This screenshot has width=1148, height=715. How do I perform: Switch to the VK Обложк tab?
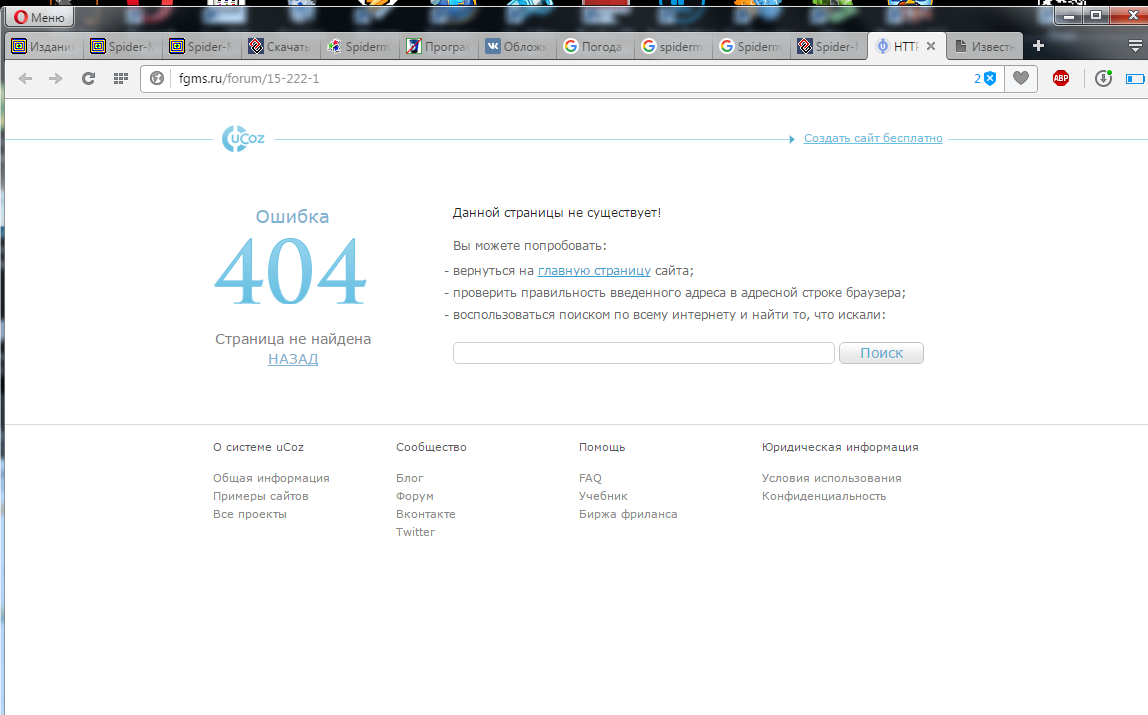[518, 46]
